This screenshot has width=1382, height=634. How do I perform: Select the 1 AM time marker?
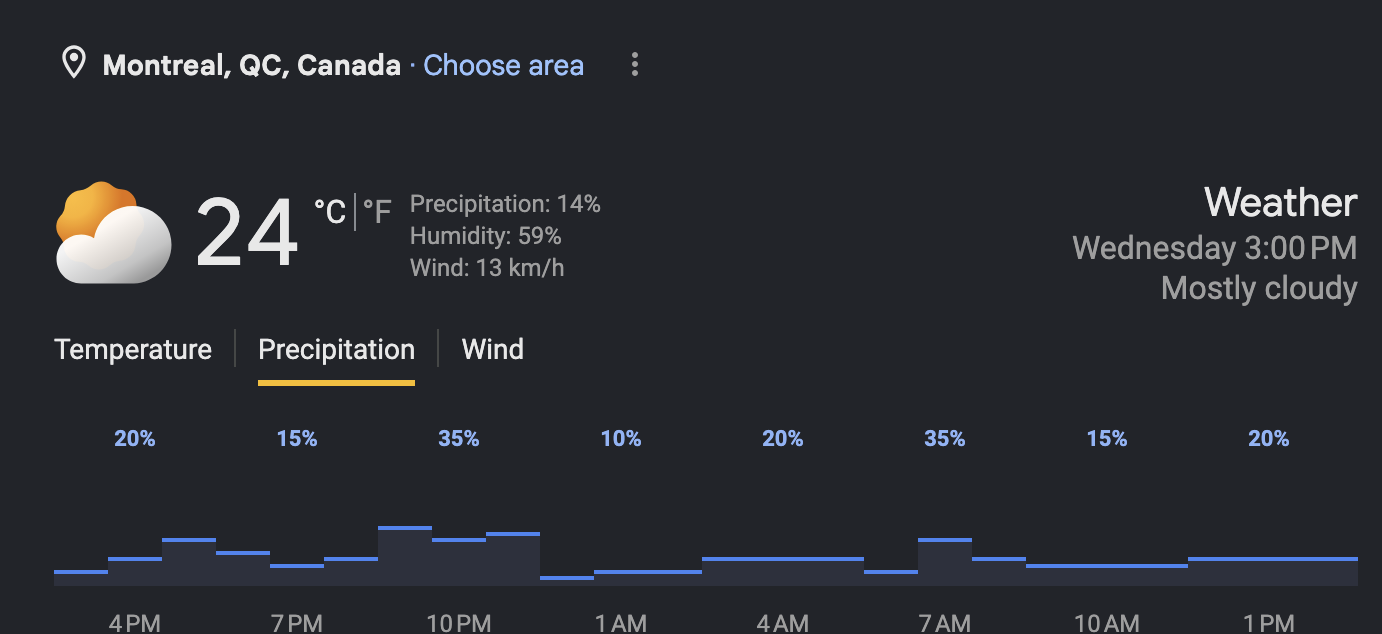(621, 623)
